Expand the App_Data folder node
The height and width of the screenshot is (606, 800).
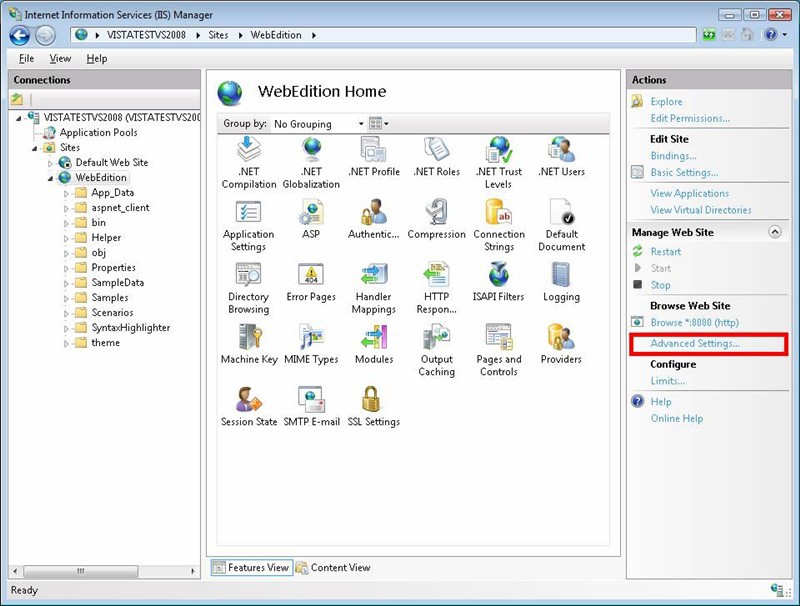[66, 193]
